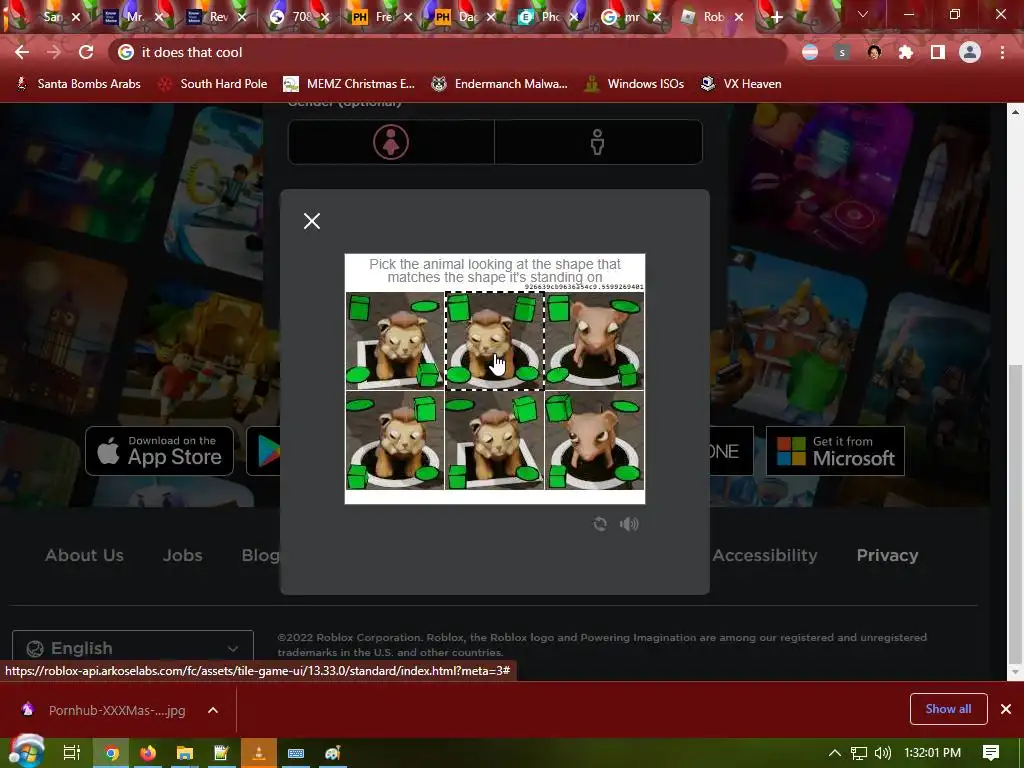
Task: Open on-screen keyboard taskbar icon
Action: 296,753
